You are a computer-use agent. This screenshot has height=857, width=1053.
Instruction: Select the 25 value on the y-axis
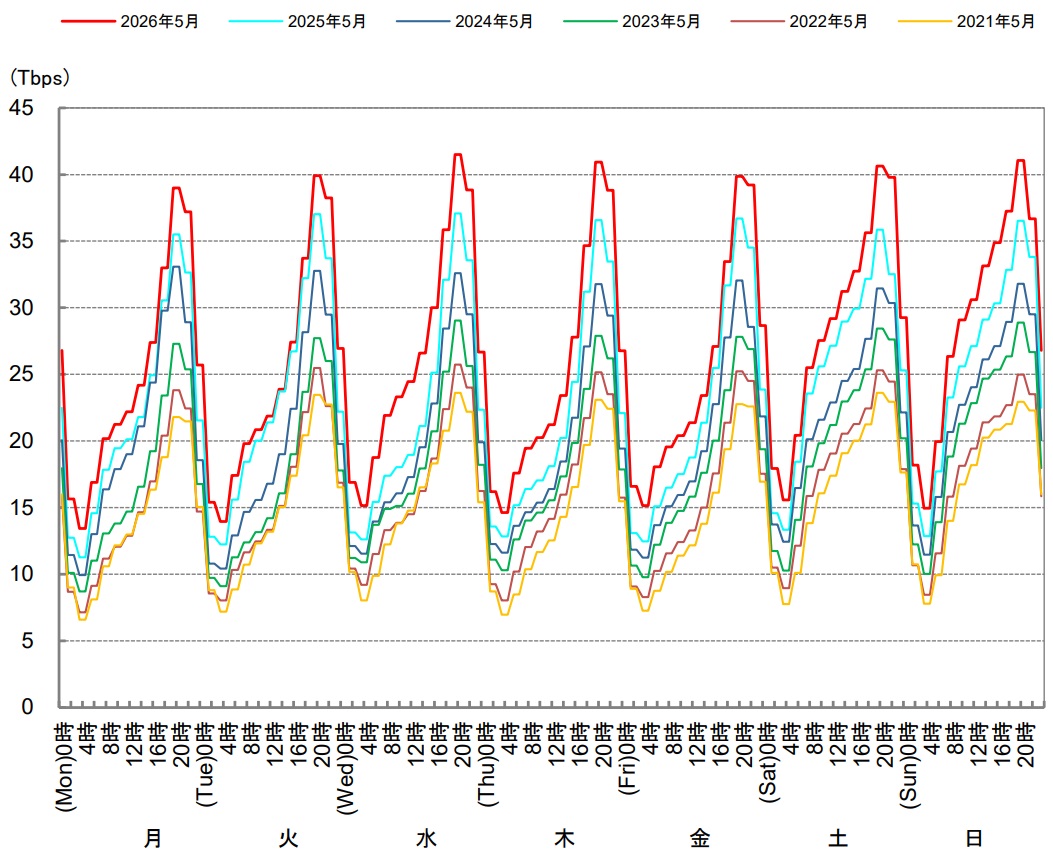(x=21, y=374)
